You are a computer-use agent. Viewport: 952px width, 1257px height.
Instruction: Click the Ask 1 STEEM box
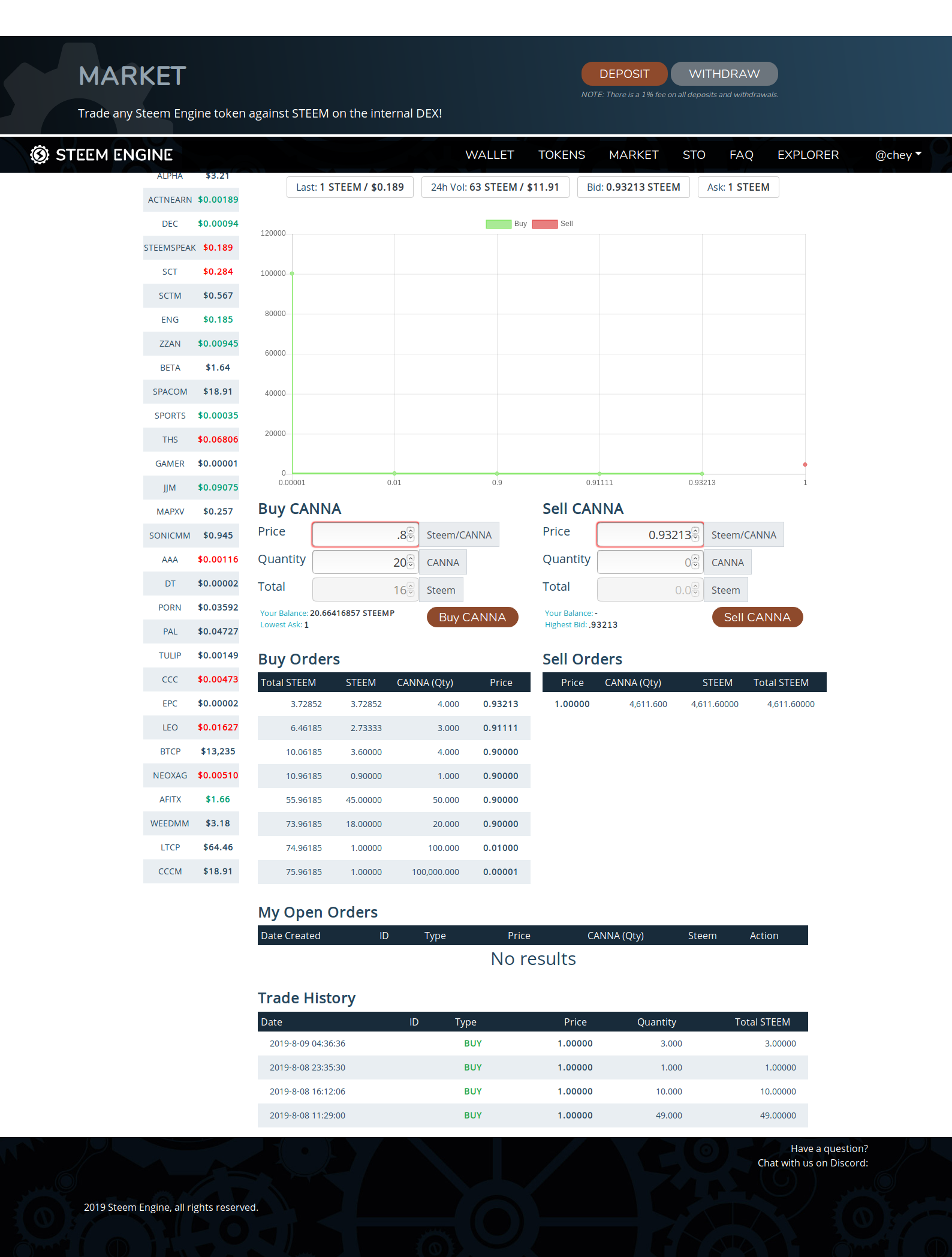(739, 187)
